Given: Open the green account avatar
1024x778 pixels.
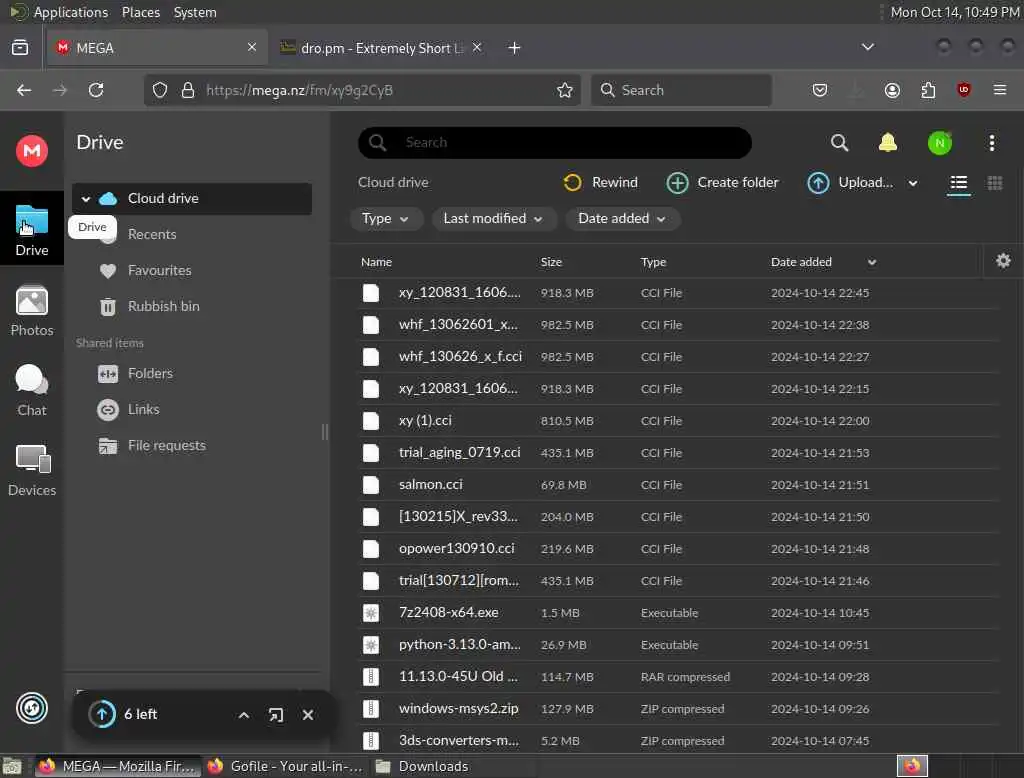Looking at the screenshot, I should pyautogui.click(x=940, y=143).
